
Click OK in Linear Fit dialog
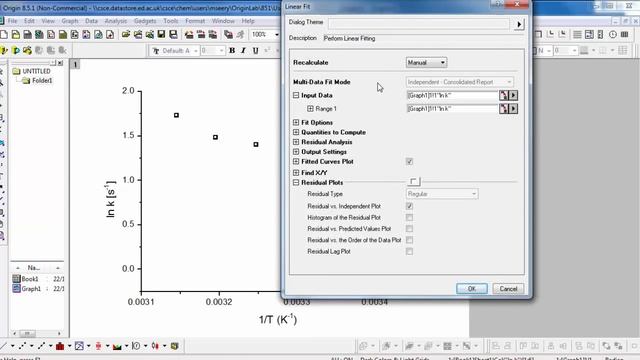point(471,289)
